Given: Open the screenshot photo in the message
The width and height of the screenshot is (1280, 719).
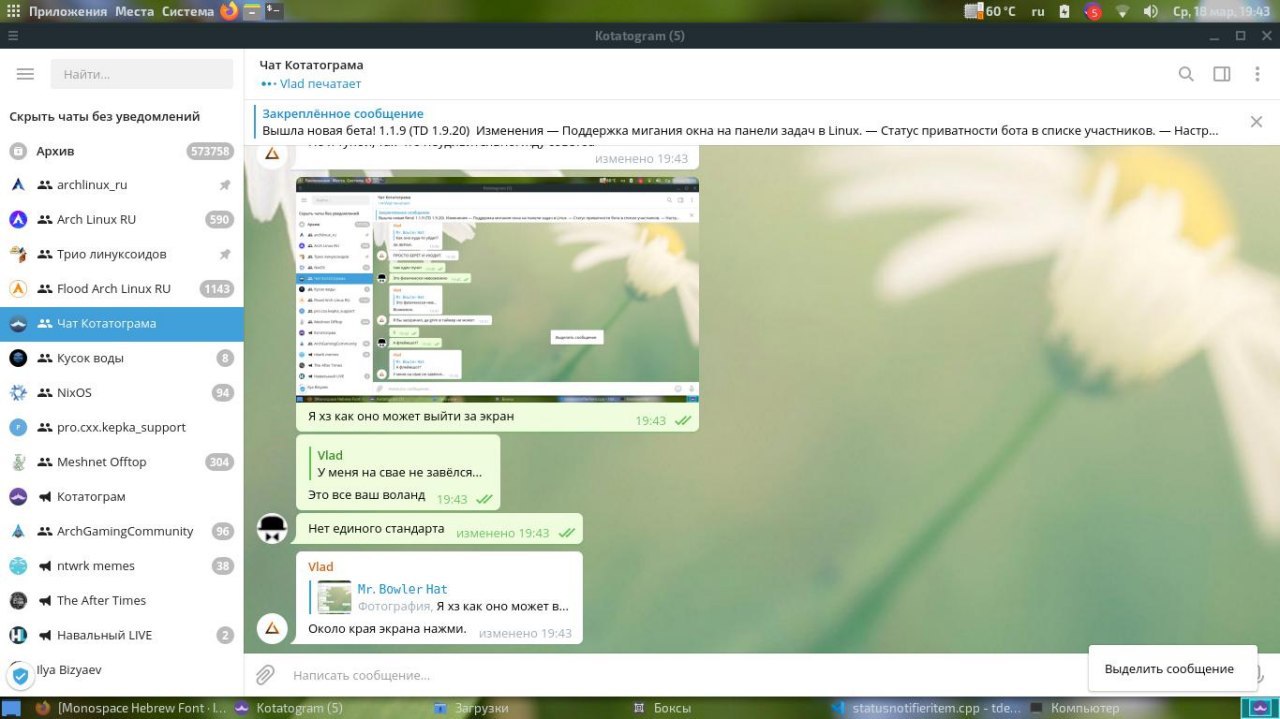Looking at the screenshot, I should pyautogui.click(x=497, y=290).
